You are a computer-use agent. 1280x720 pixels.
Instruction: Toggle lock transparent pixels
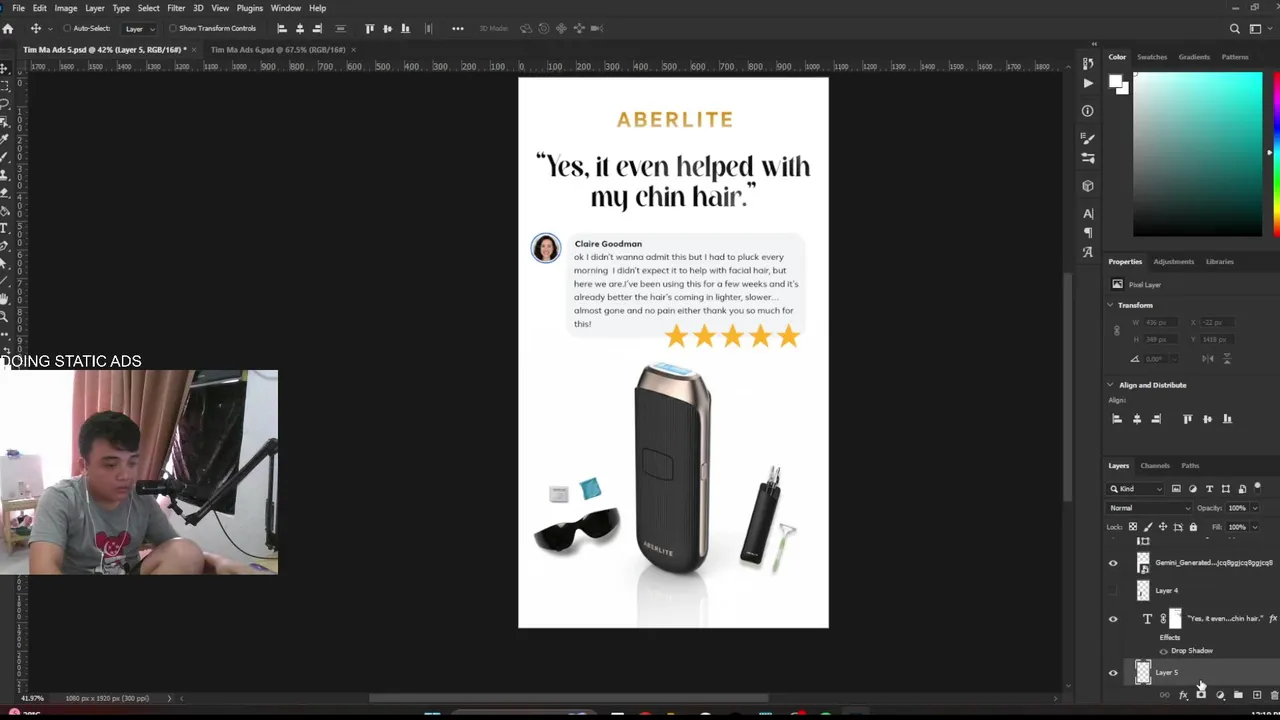tap(1133, 527)
